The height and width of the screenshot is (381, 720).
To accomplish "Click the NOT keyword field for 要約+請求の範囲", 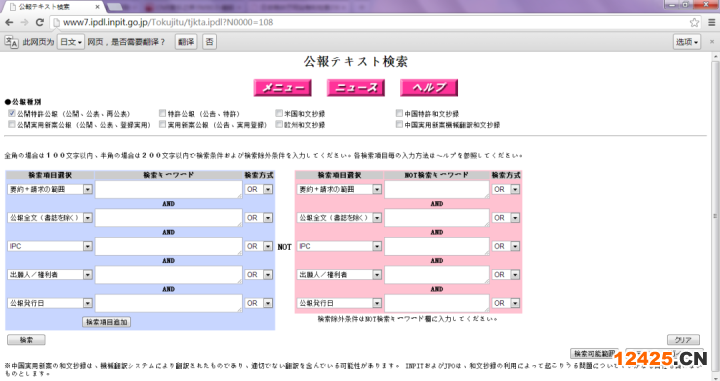I will click(x=437, y=189).
